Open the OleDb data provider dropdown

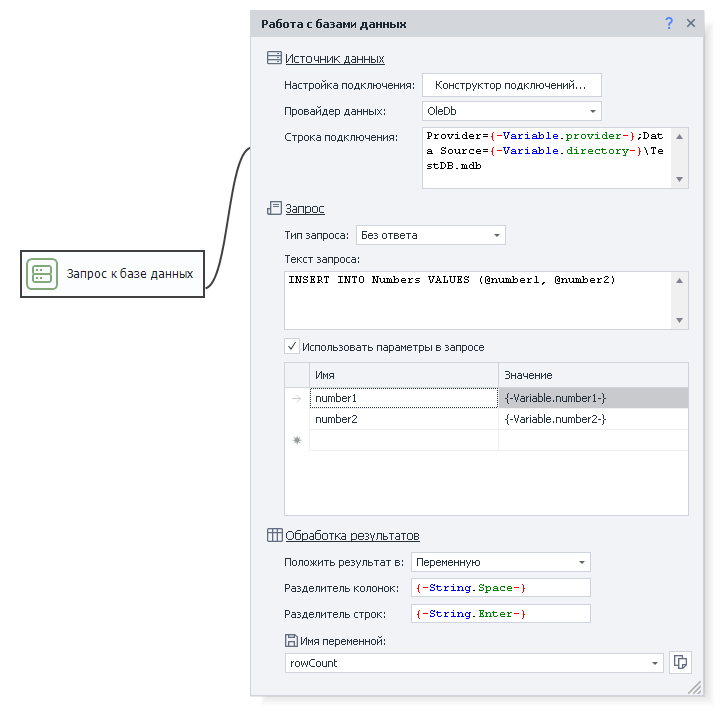point(592,111)
